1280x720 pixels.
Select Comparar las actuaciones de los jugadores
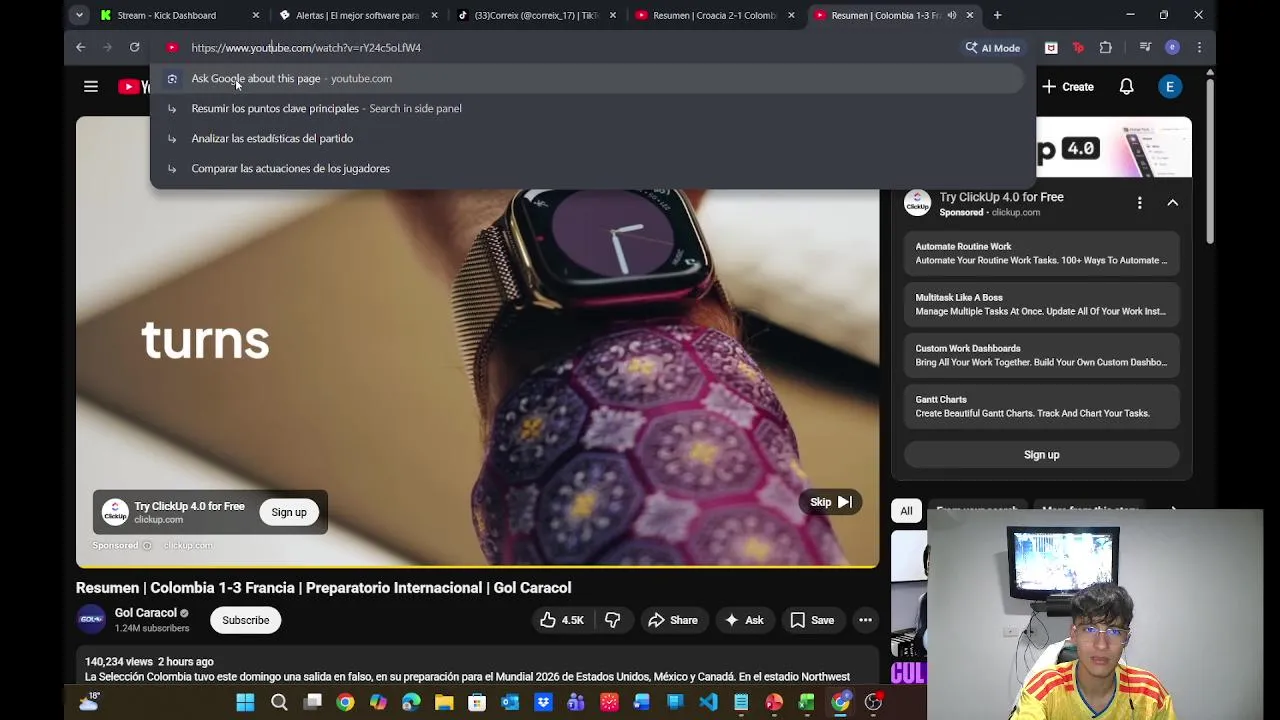(587, 168)
